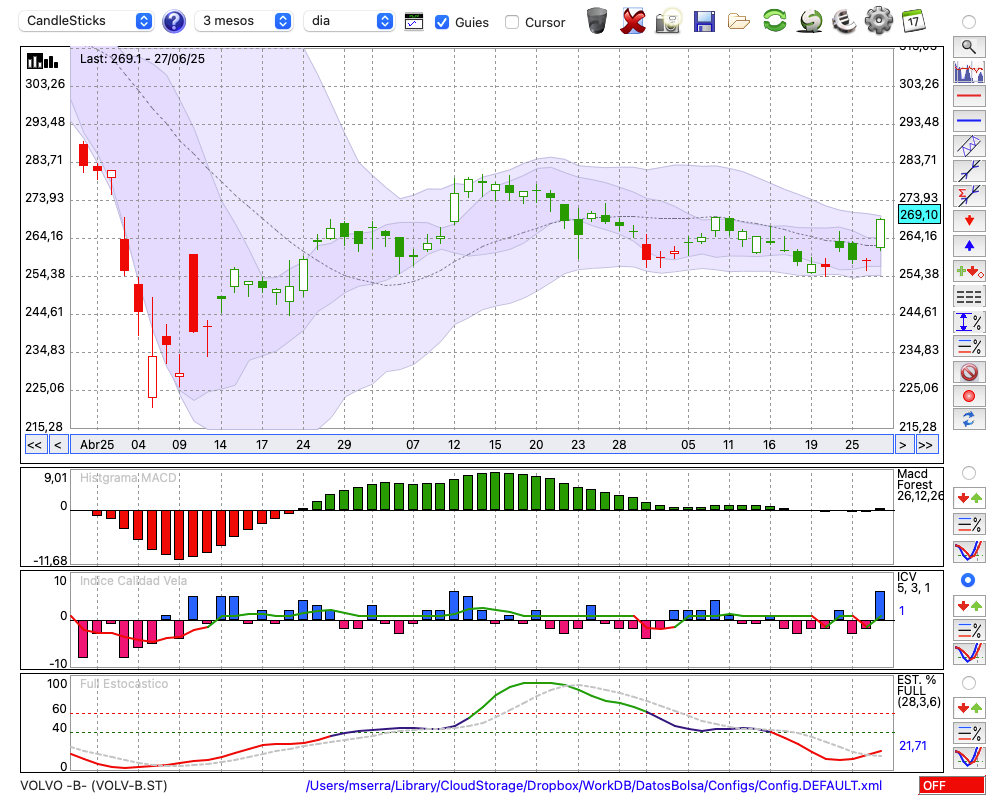Uncheck the Guies checkbox

click(x=441, y=22)
